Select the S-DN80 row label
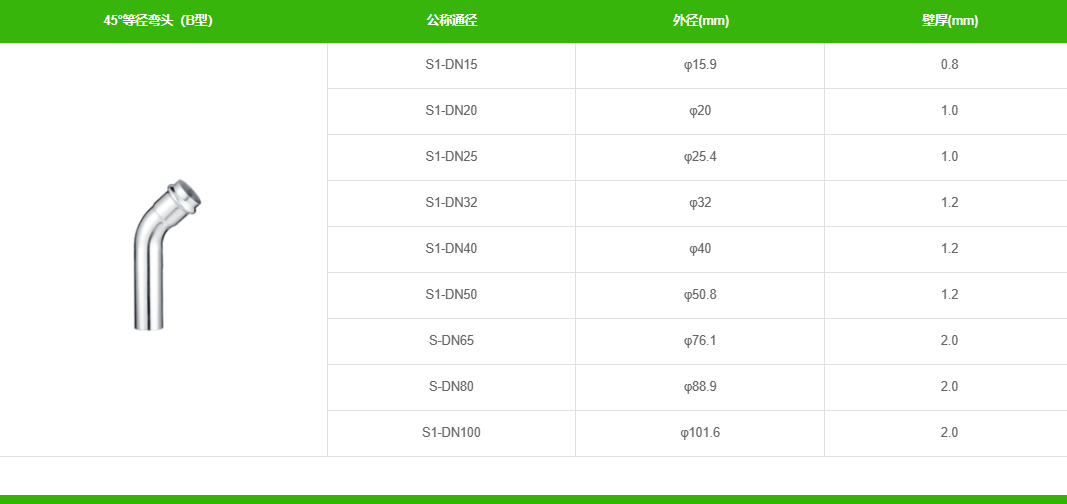Image resolution: width=1067 pixels, height=504 pixels. (451, 386)
